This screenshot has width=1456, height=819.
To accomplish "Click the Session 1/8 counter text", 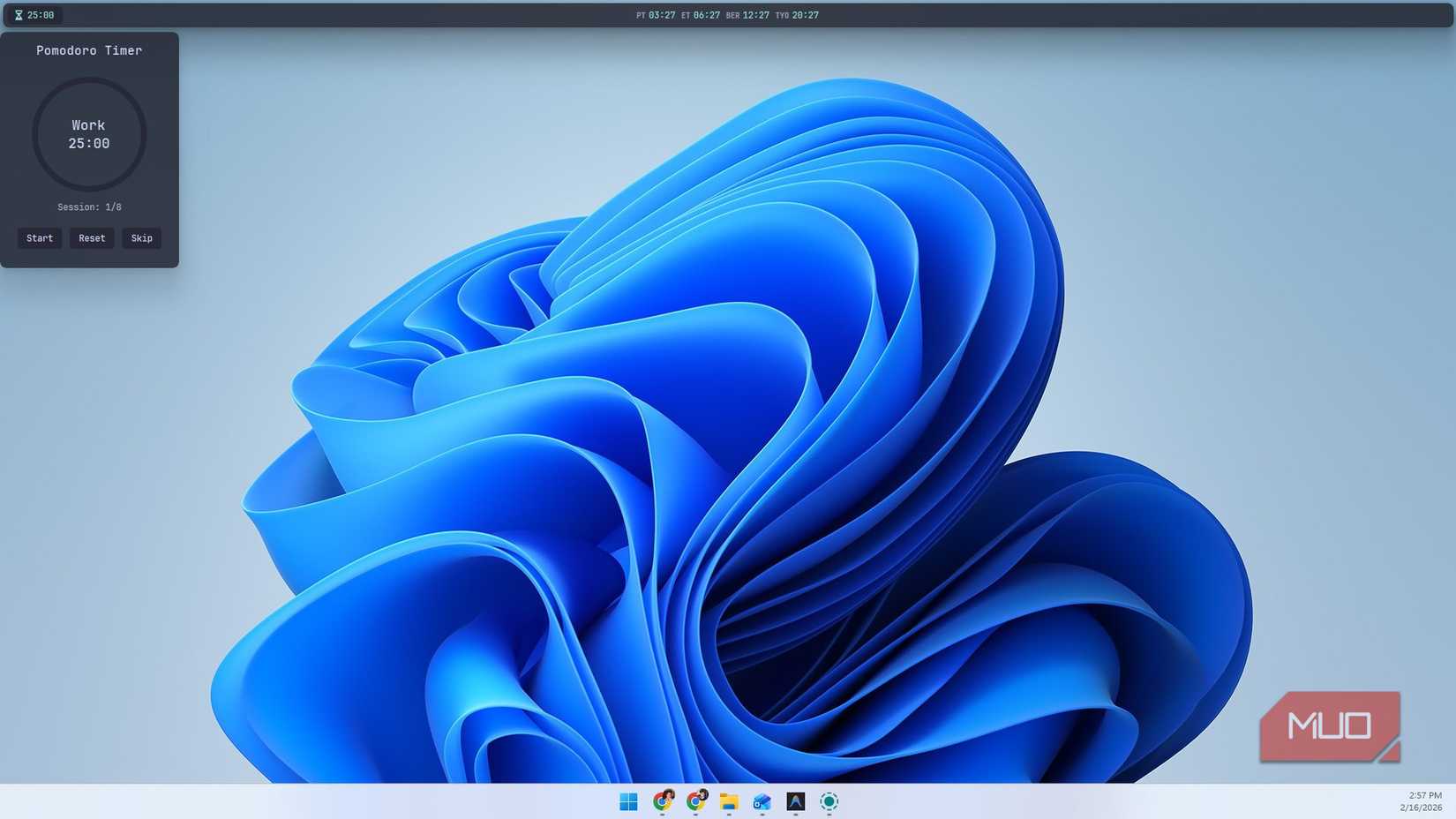I will pyautogui.click(x=89, y=207).
